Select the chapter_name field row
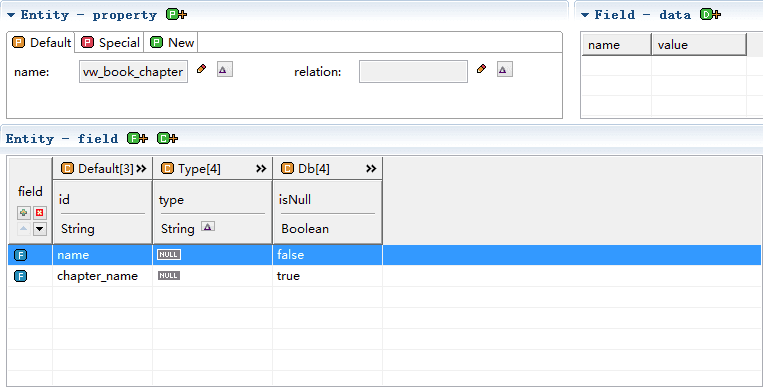Viewport: 763px width, 387px height. pos(384,276)
